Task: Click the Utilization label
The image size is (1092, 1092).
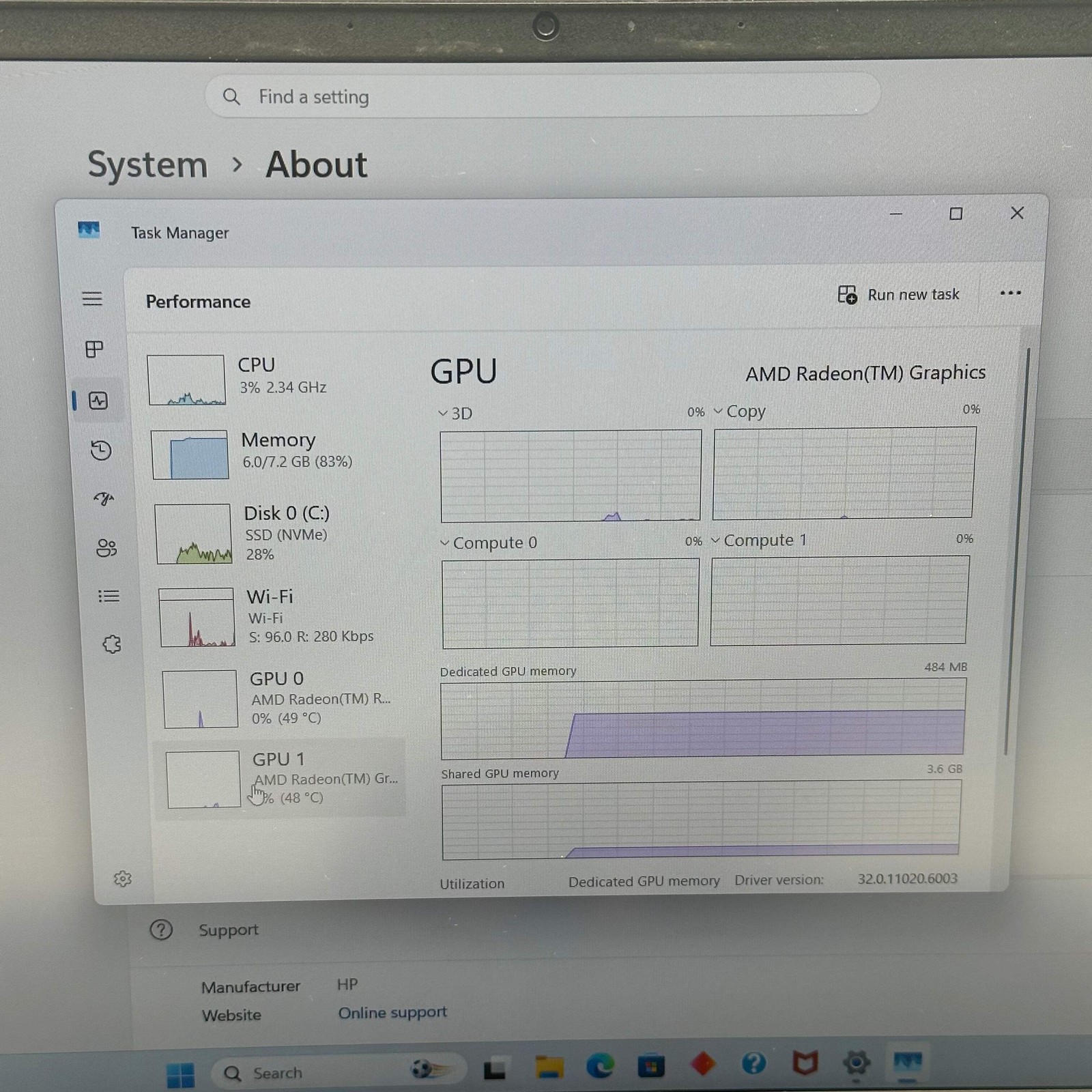Action: click(472, 884)
